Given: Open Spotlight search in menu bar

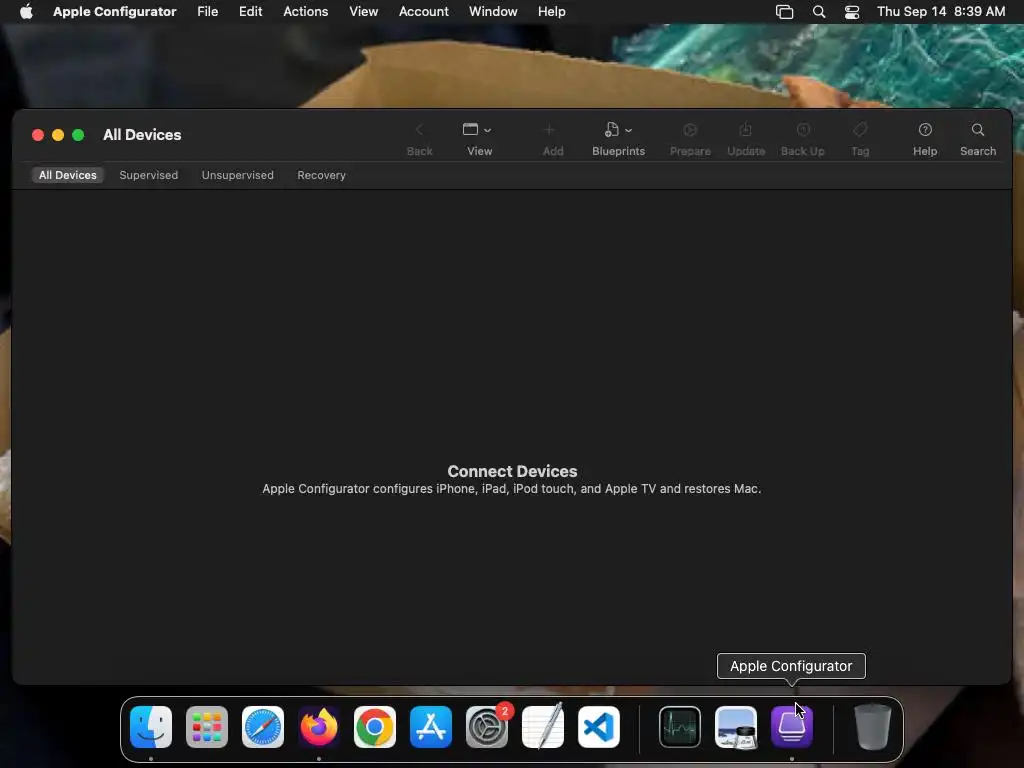Looking at the screenshot, I should [818, 12].
